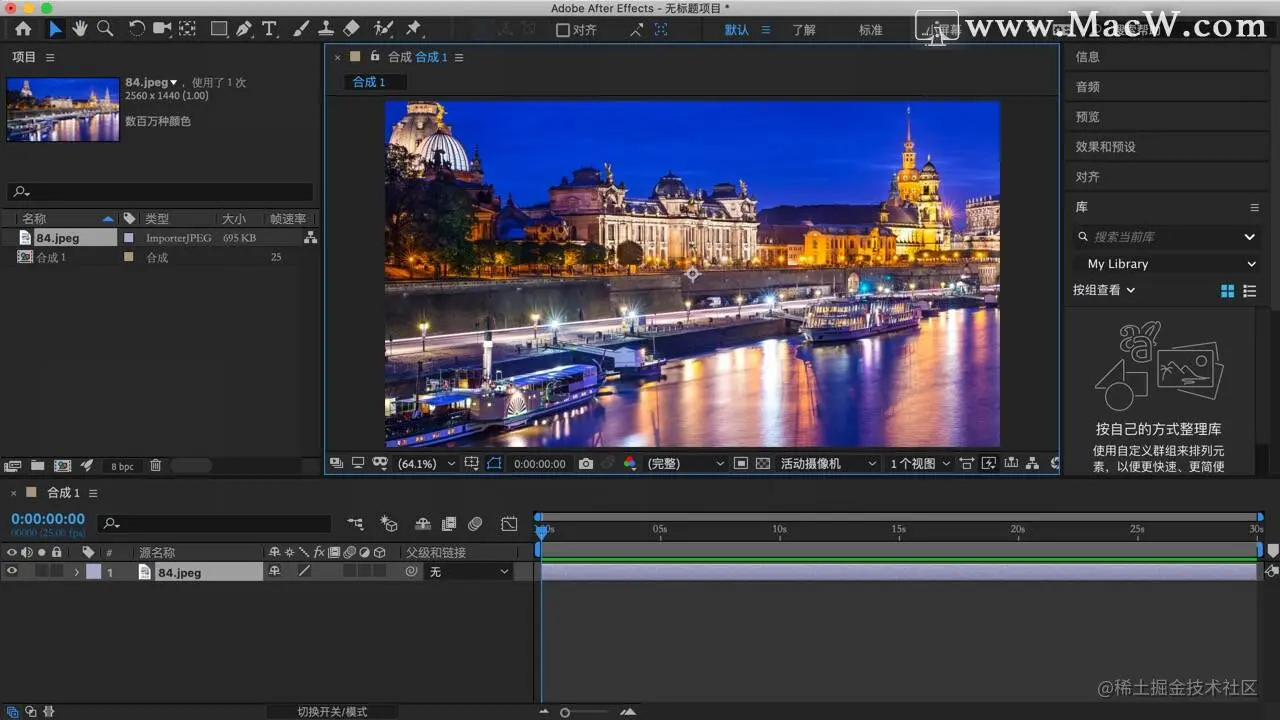Select the Selection arrow tool
The image size is (1280, 720).
point(55,29)
